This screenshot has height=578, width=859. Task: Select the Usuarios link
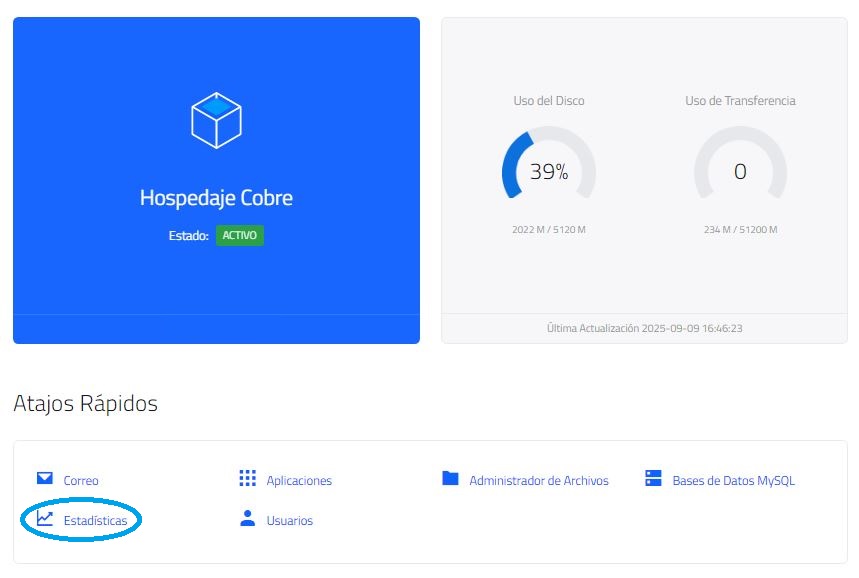click(290, 521)
